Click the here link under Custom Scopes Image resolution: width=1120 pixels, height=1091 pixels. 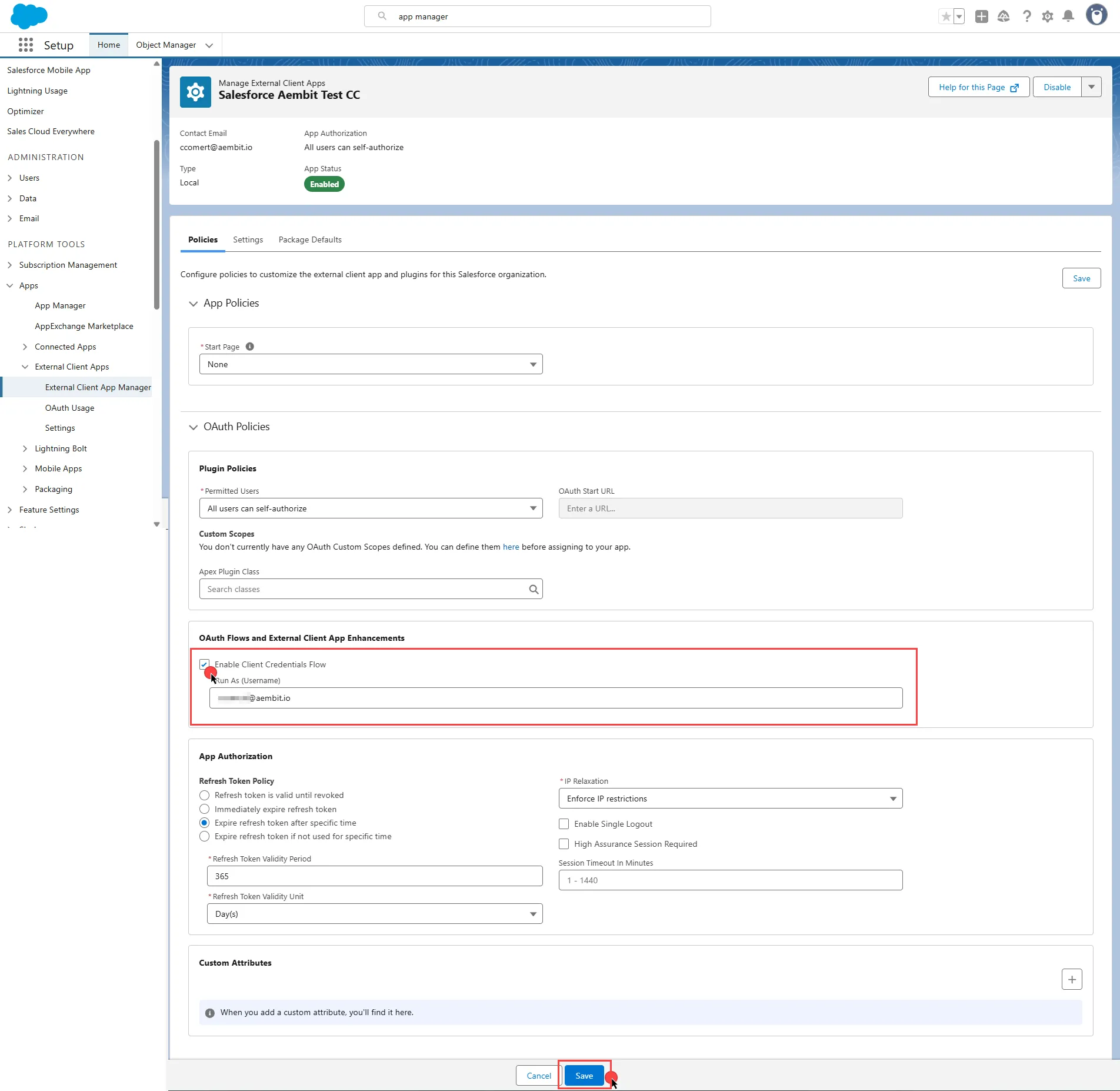click(x=509, y=547)
